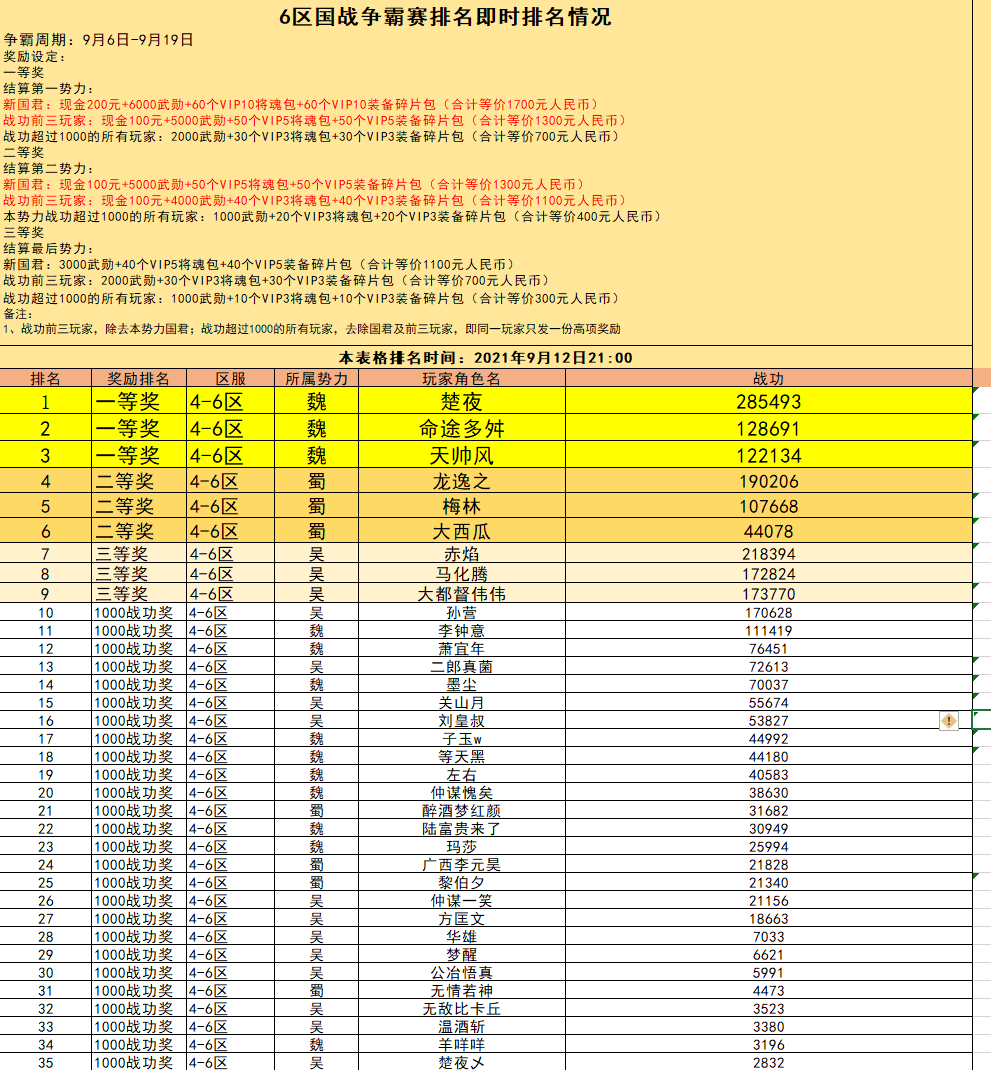Click the player cell 仲谋一笑
Image resolution: width=991 pixels, height=1070 pixels.
coord(462,900)
